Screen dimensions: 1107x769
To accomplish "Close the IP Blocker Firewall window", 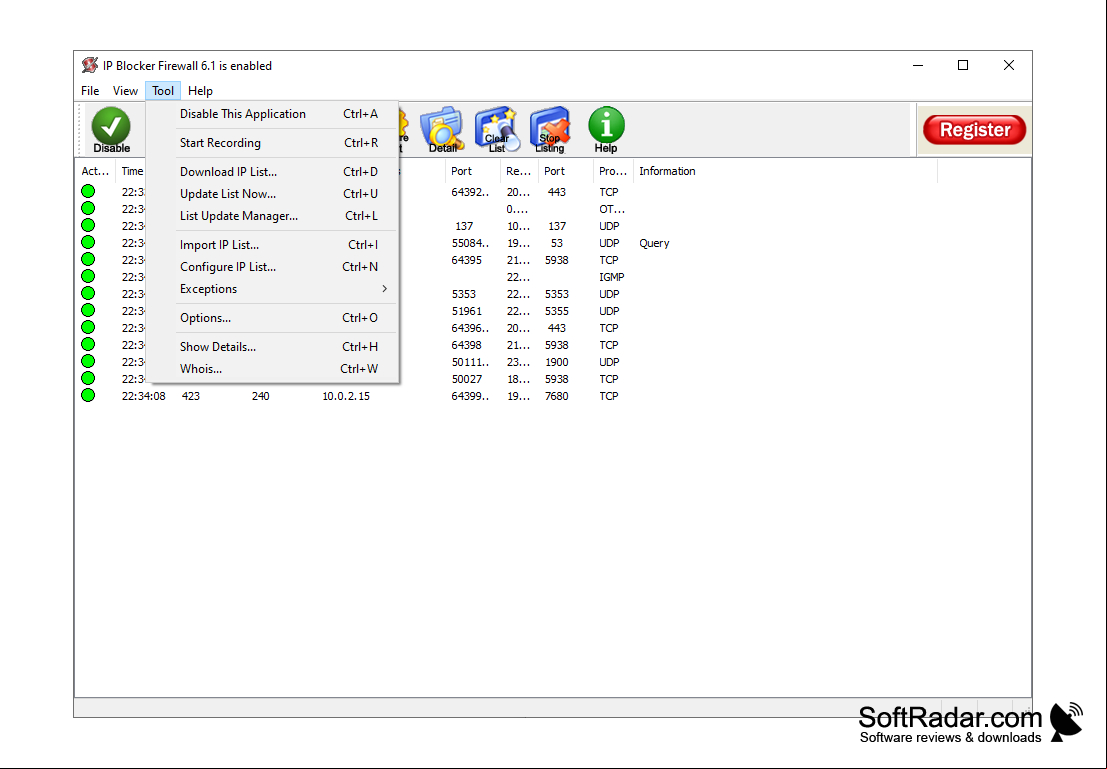I will tap(1009, 66).
